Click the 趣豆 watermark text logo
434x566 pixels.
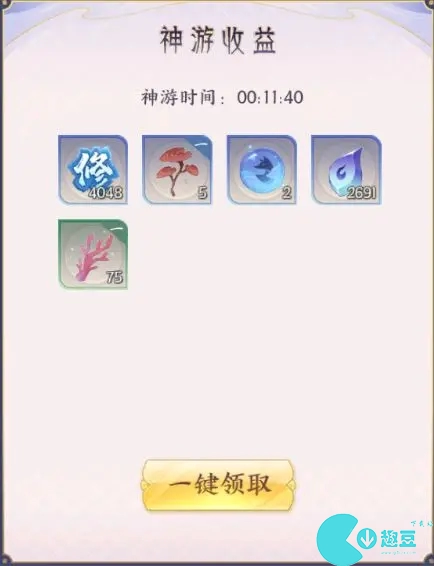[398, 539]
